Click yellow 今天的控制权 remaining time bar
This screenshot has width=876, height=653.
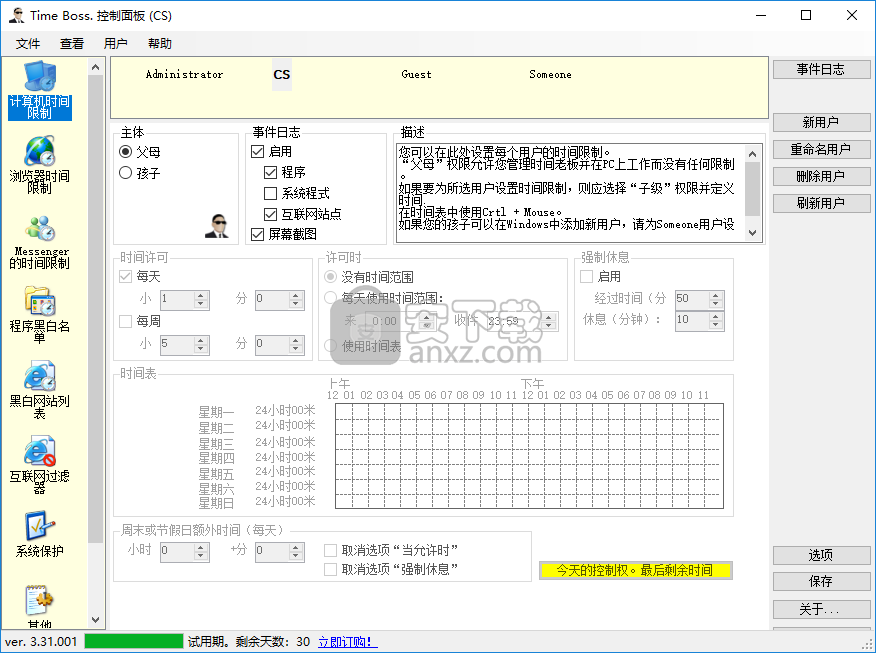pos(636,570)
